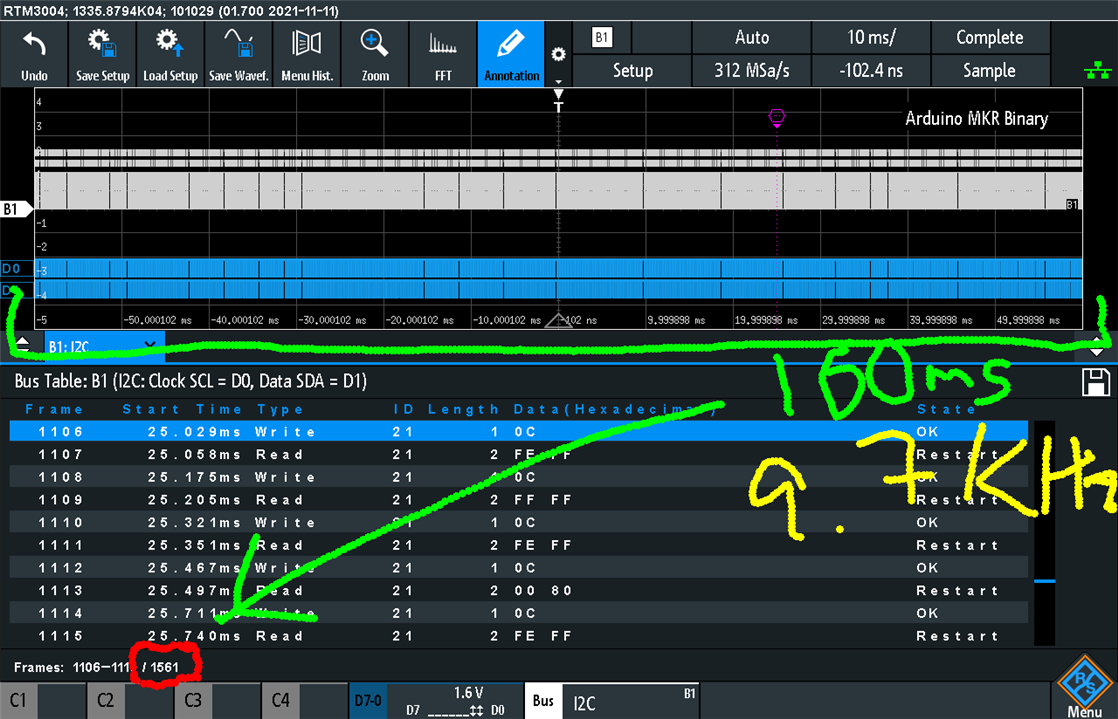
Task: Click the bus table scrollbar thumb
Action: point(1045,581)
